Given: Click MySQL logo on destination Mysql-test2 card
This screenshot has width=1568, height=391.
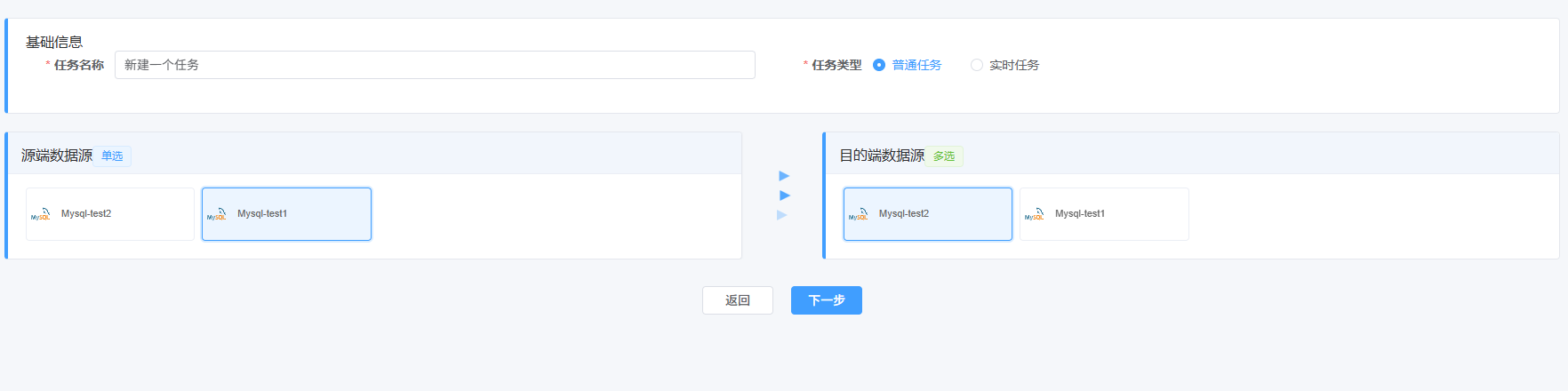Looking at the screenshot, I should pos(859,214).
